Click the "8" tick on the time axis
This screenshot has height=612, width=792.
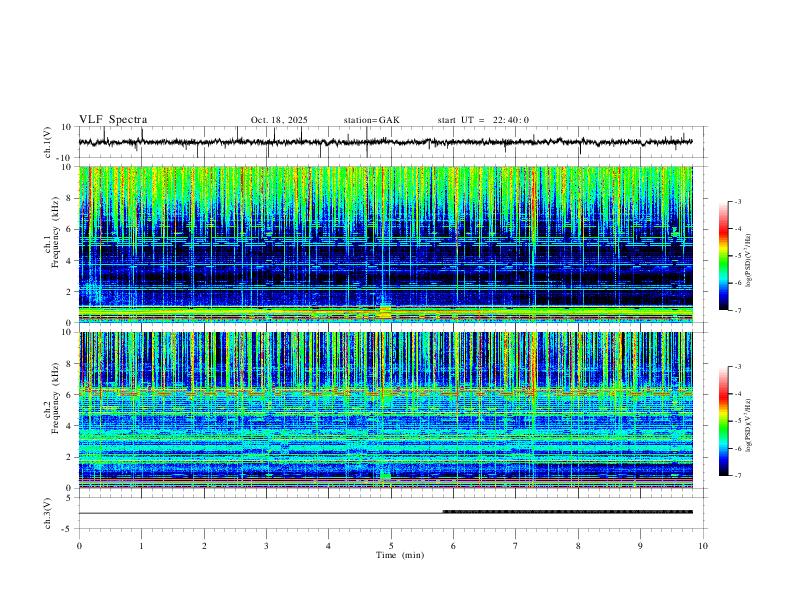pyautogui.click(x=578, y=546)
